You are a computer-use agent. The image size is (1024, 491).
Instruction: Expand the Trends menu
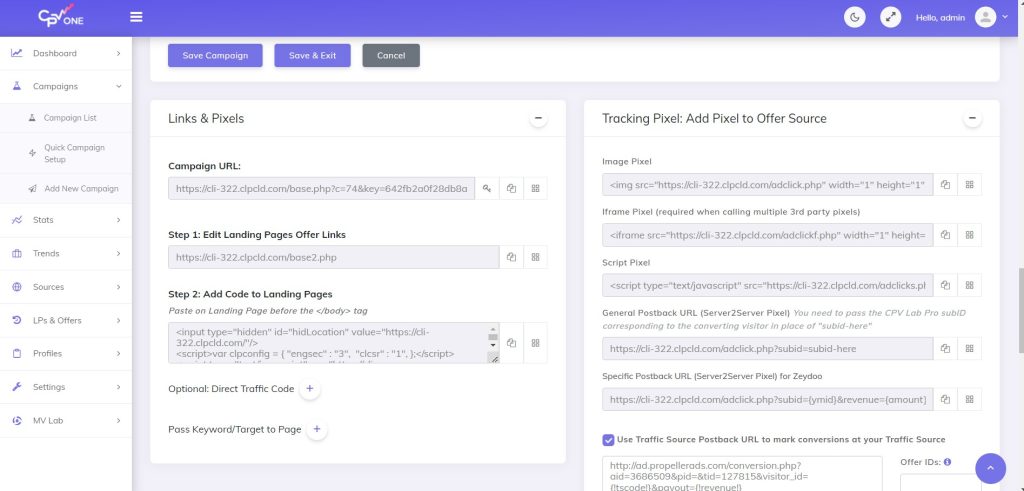click(118, 253)
